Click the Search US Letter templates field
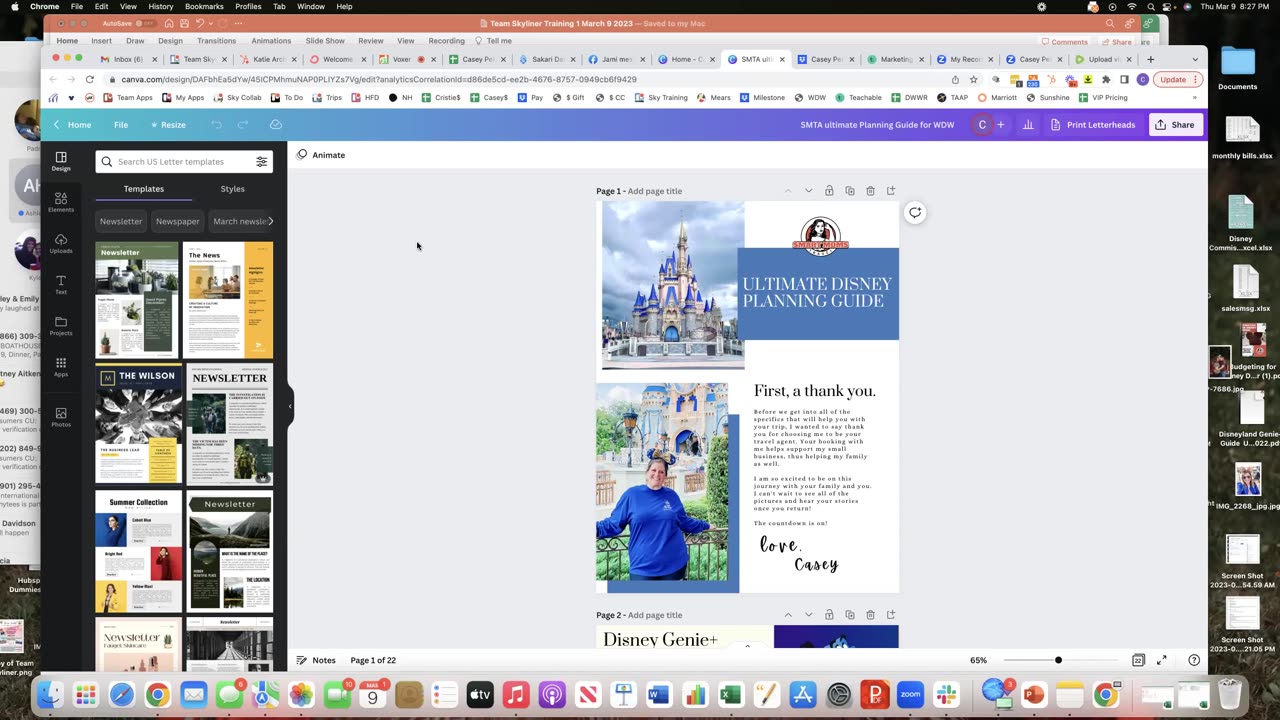The width and height of the screenshot is (1280, 720). (184, 162)
